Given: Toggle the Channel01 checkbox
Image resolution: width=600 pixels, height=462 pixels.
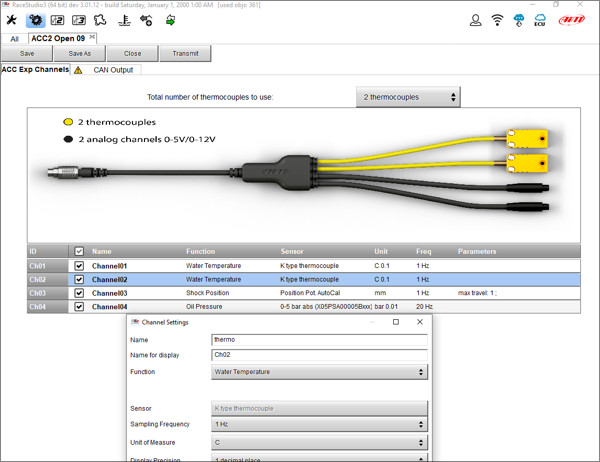Looking at the screenshot, I should pos(80,266).
